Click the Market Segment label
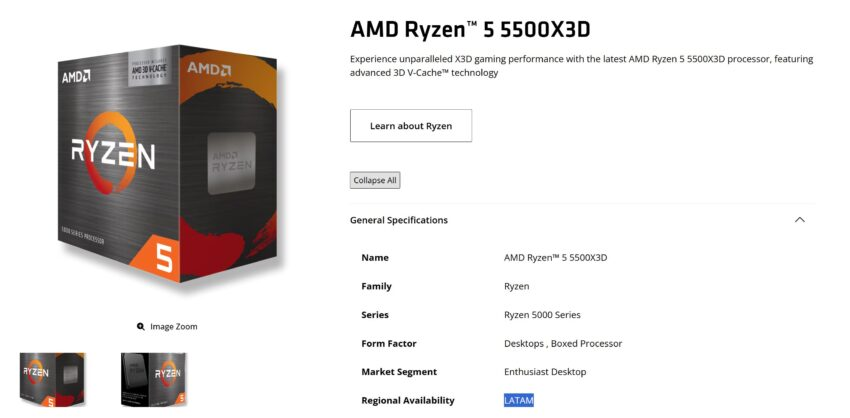This screenshot has height=418, width=850. (x=400, y=372)
